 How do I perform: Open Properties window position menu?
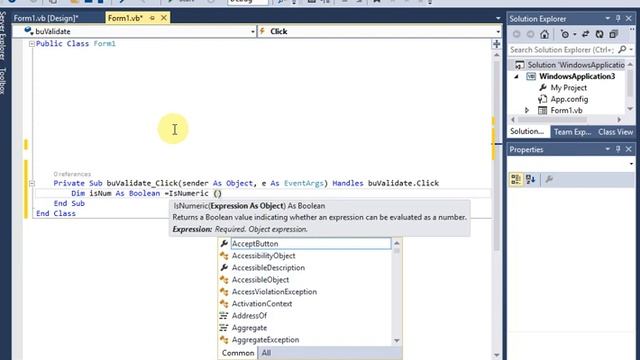[x=607, y=149]
